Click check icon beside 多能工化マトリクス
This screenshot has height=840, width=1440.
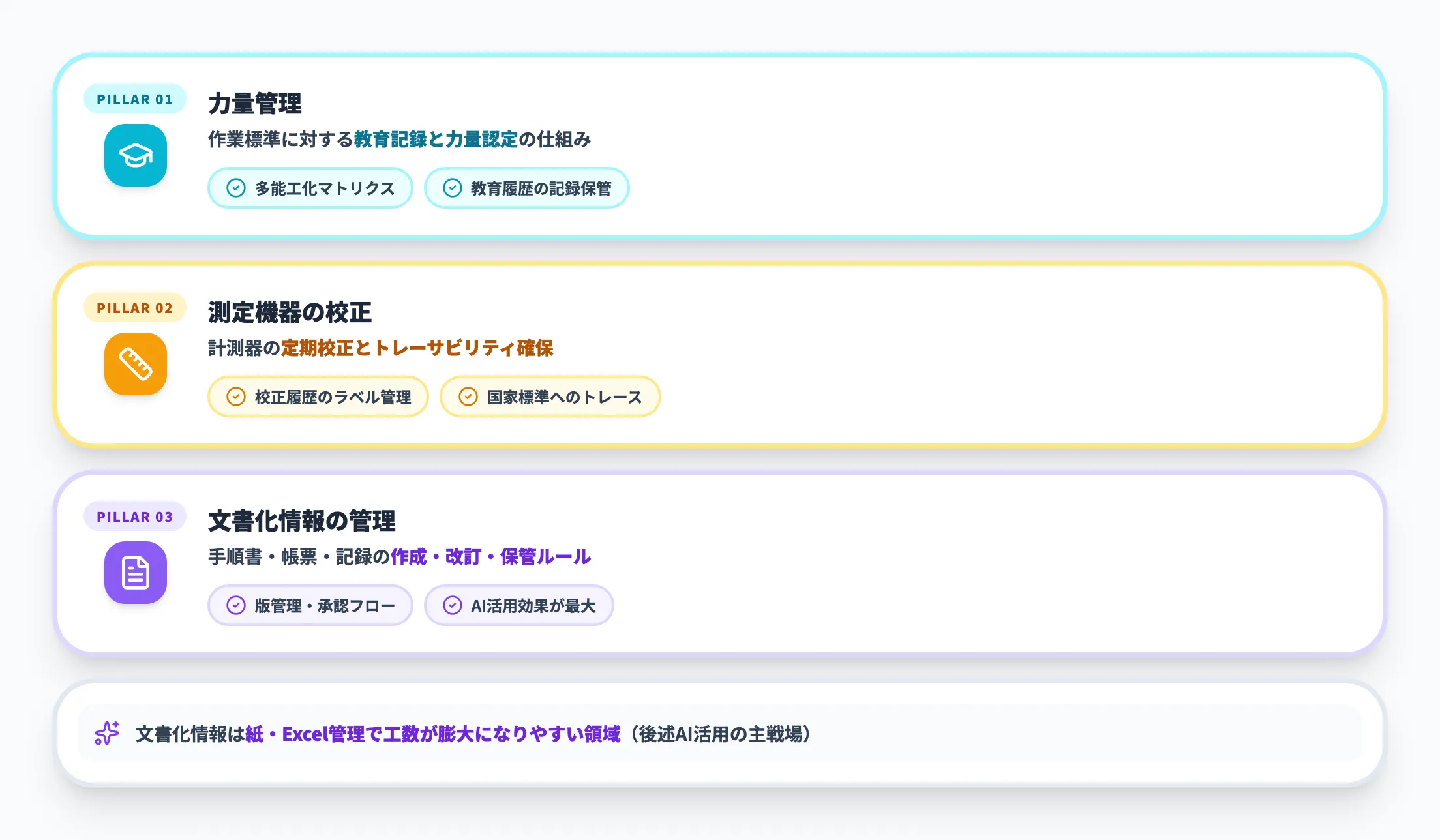tap(235, 188)
